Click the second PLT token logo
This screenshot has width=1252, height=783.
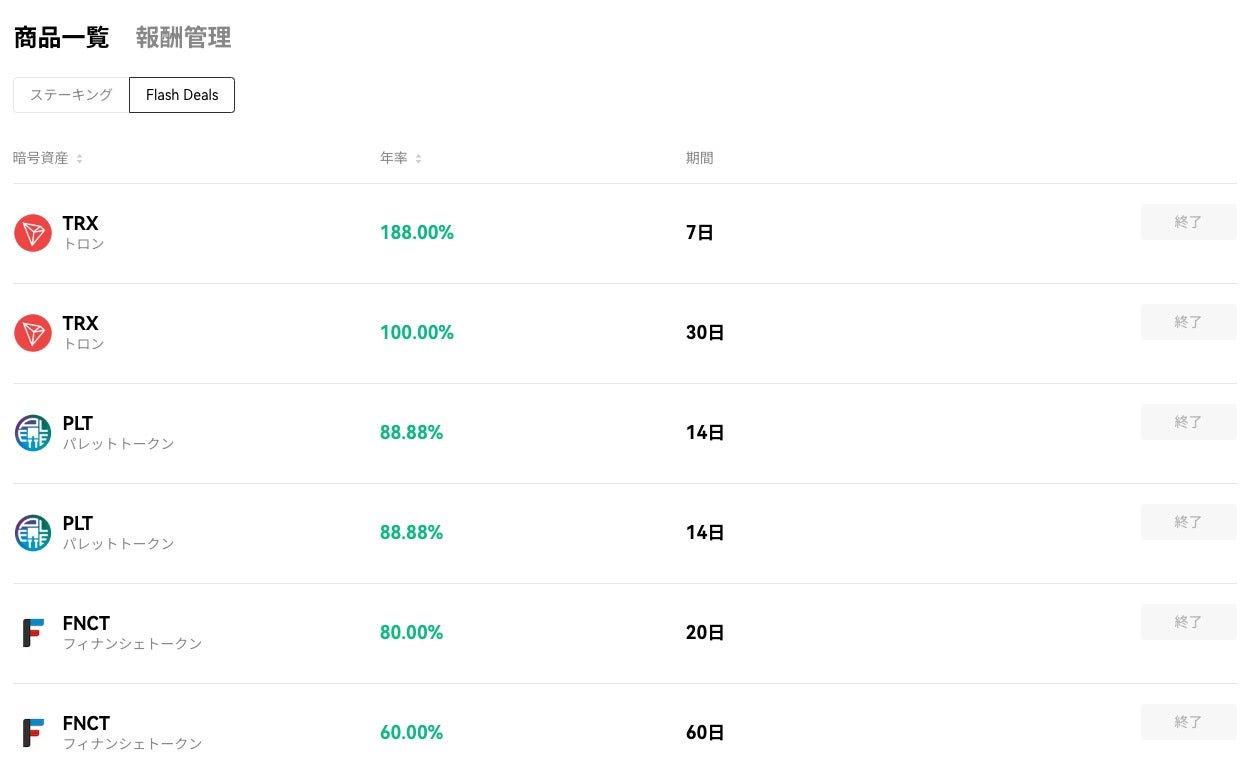tap(33, 533)
